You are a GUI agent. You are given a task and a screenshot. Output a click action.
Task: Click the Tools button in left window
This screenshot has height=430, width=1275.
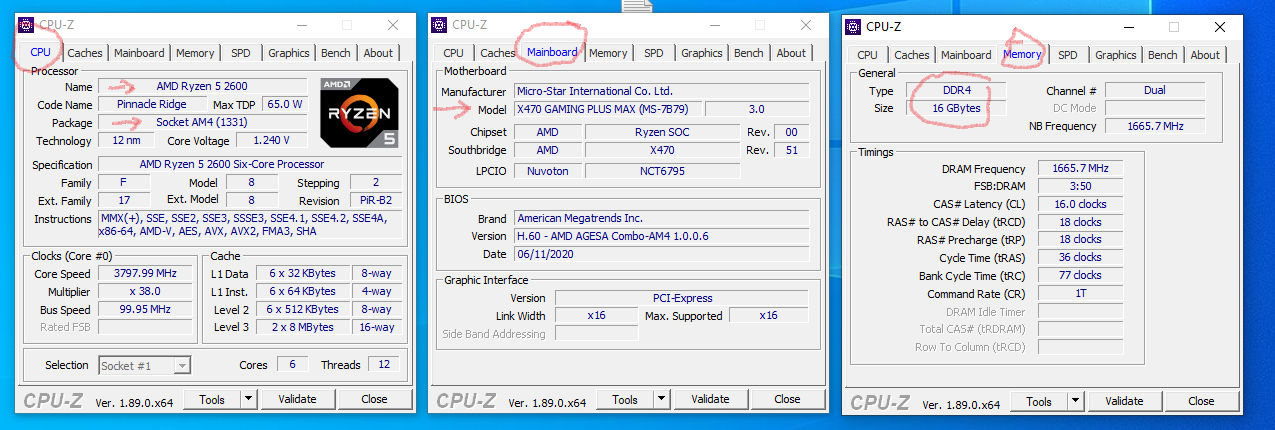(x=212, y=399)
